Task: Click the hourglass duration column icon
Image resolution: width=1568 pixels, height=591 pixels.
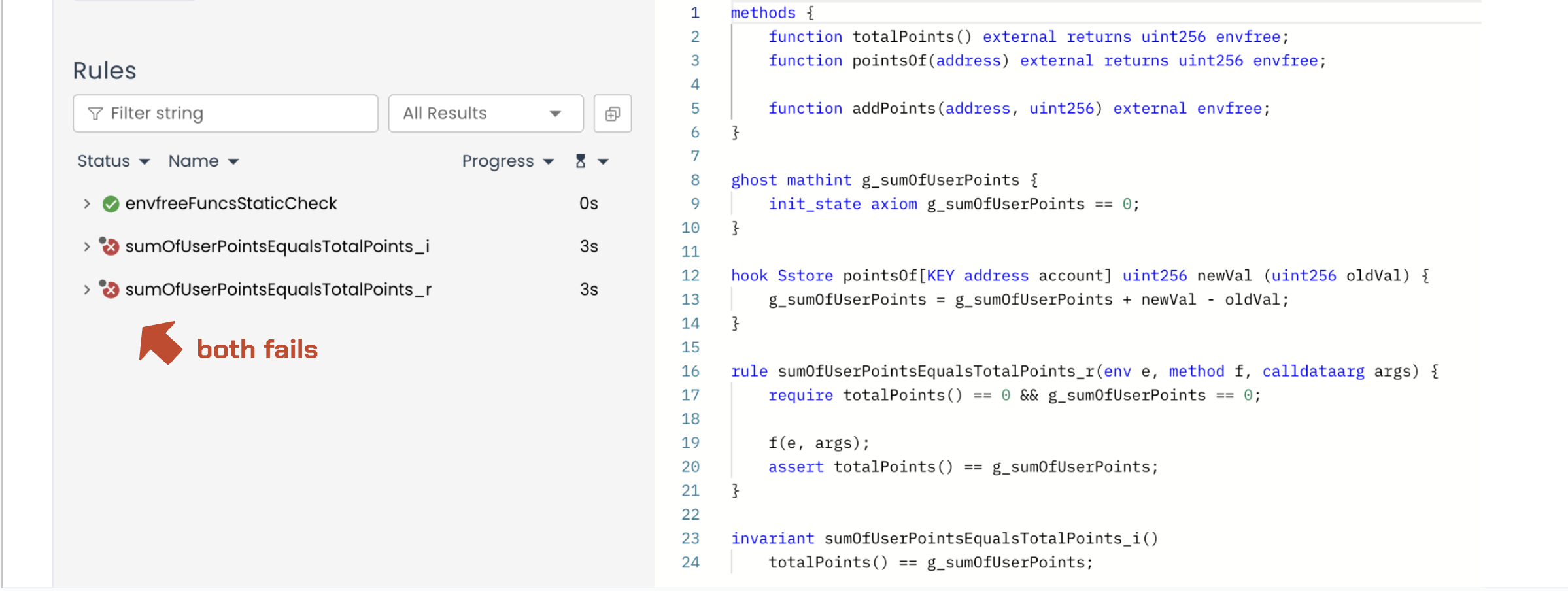Action: tap(580, 161)
